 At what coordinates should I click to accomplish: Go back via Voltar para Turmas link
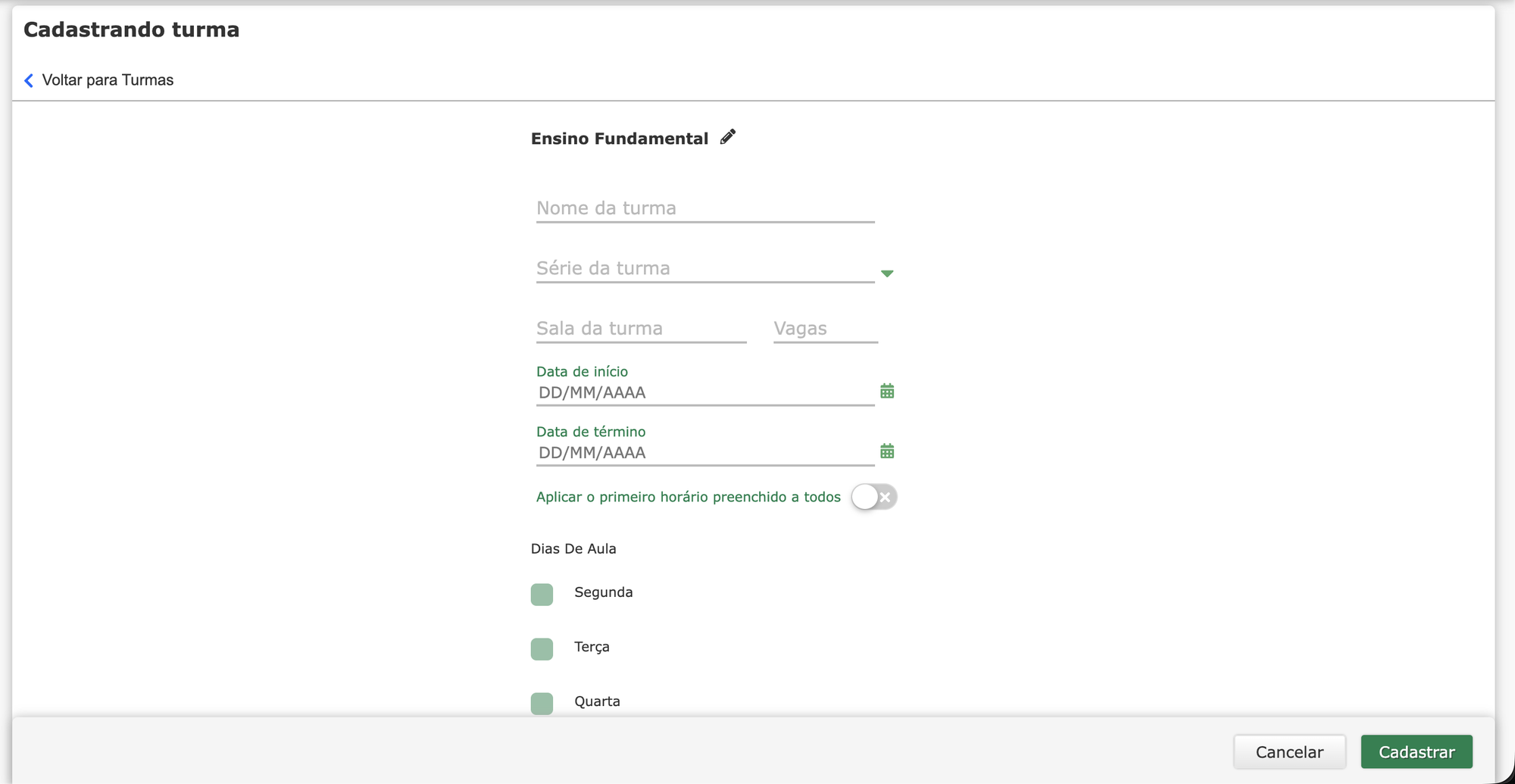click(108, 80)
